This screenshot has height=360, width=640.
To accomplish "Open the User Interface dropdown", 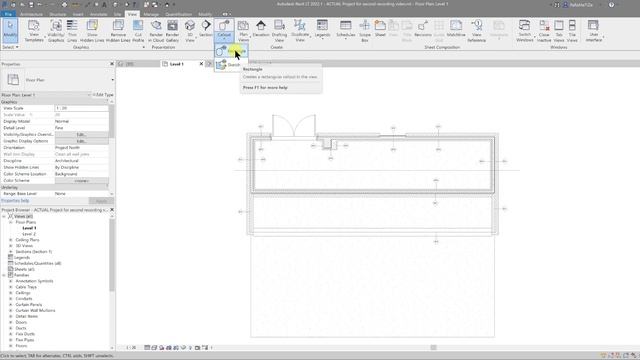I will click(x=594, y=31).
